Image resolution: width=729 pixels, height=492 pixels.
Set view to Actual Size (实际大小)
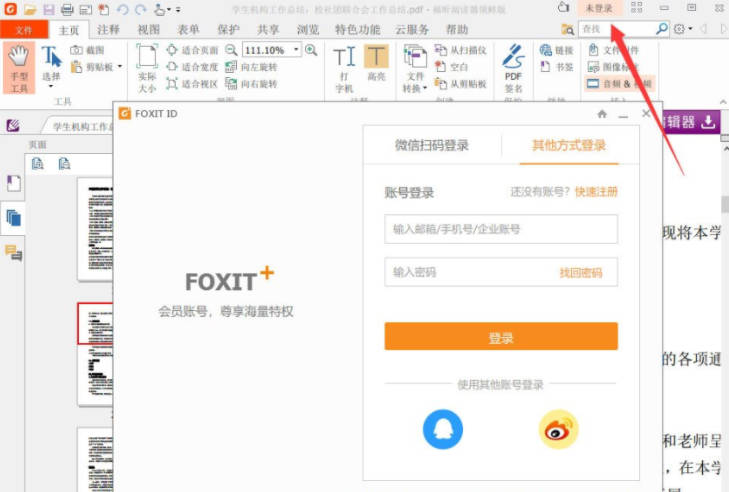(147, 68)
